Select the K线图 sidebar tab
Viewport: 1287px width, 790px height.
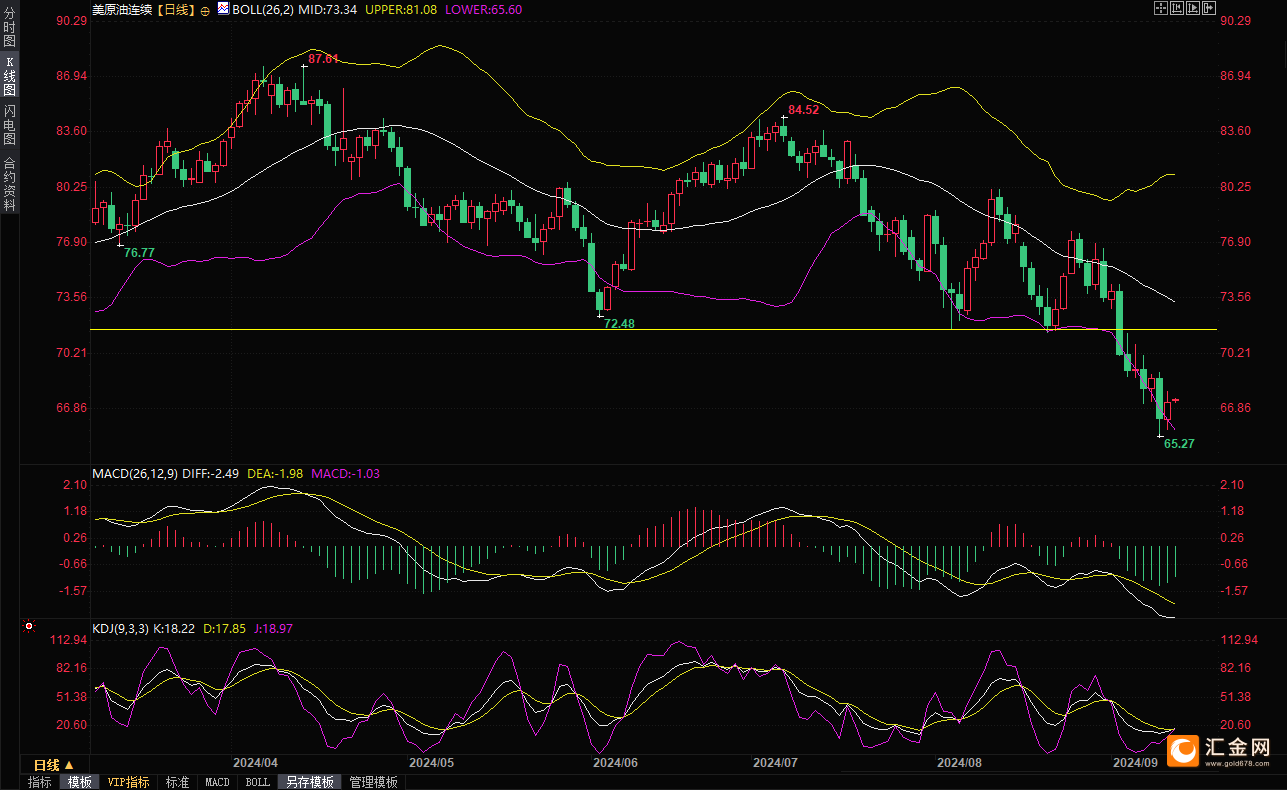tap(9, 75)
